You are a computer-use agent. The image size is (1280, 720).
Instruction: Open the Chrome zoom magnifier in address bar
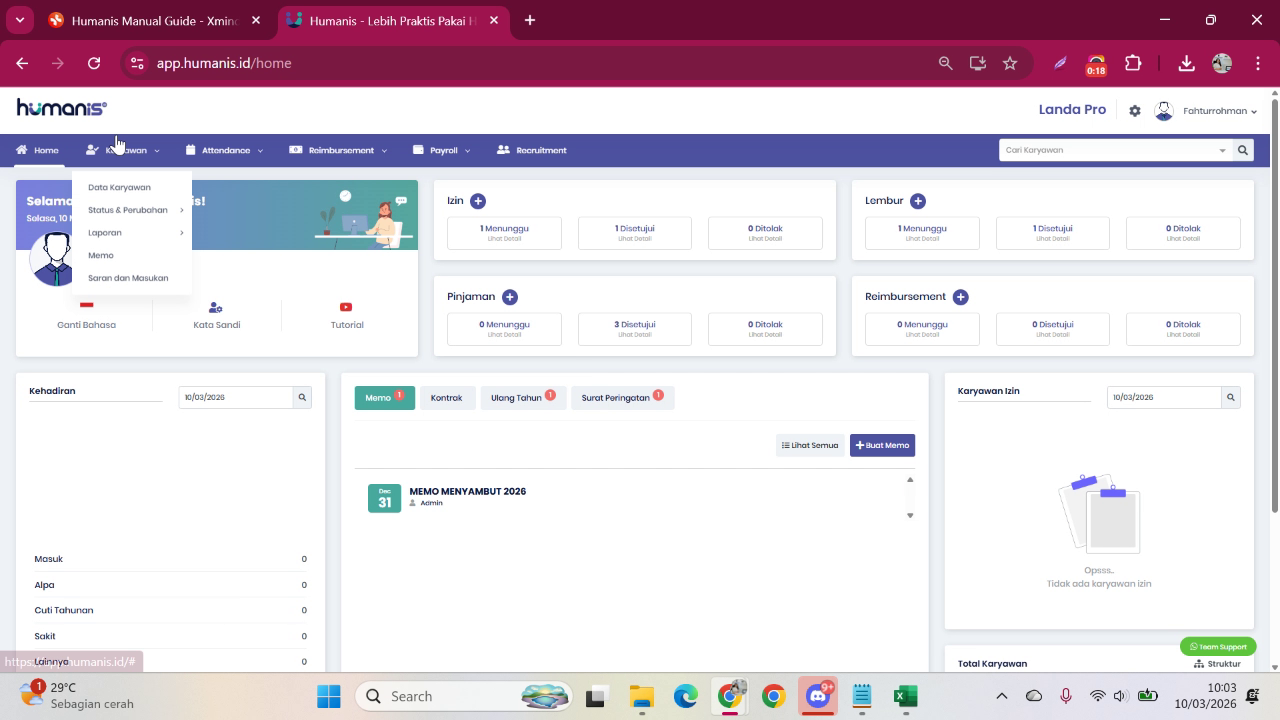(945, 63)
